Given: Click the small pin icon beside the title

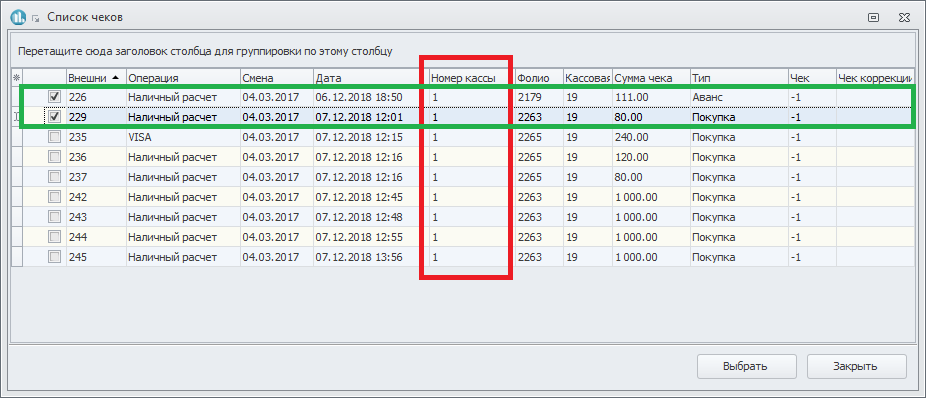Looking at the screenshot, I should coord(35,19).
